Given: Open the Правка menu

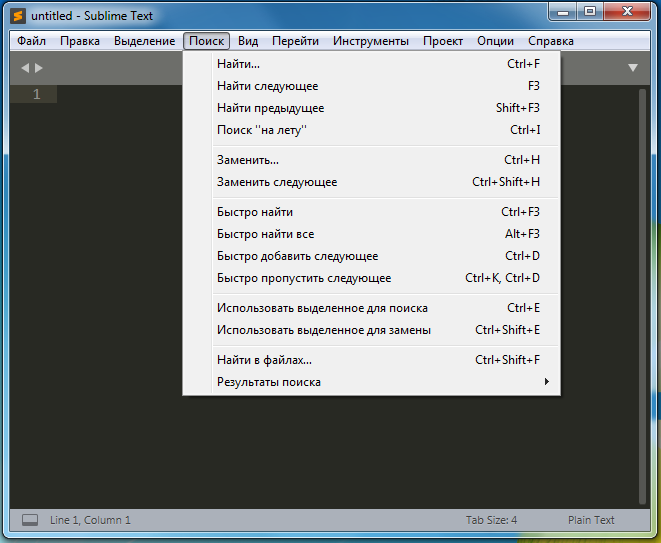Looking at the screenshot, I should pos(80,41).
